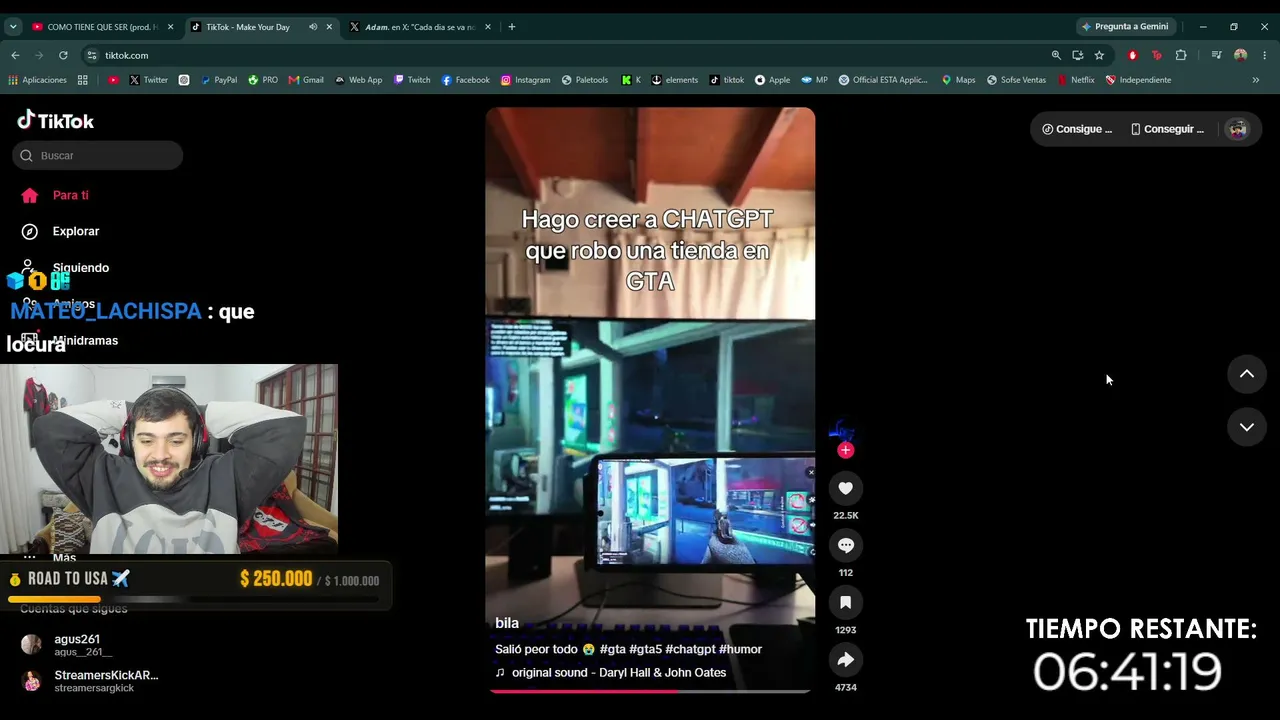Open the Instagram bookmark

526,80
